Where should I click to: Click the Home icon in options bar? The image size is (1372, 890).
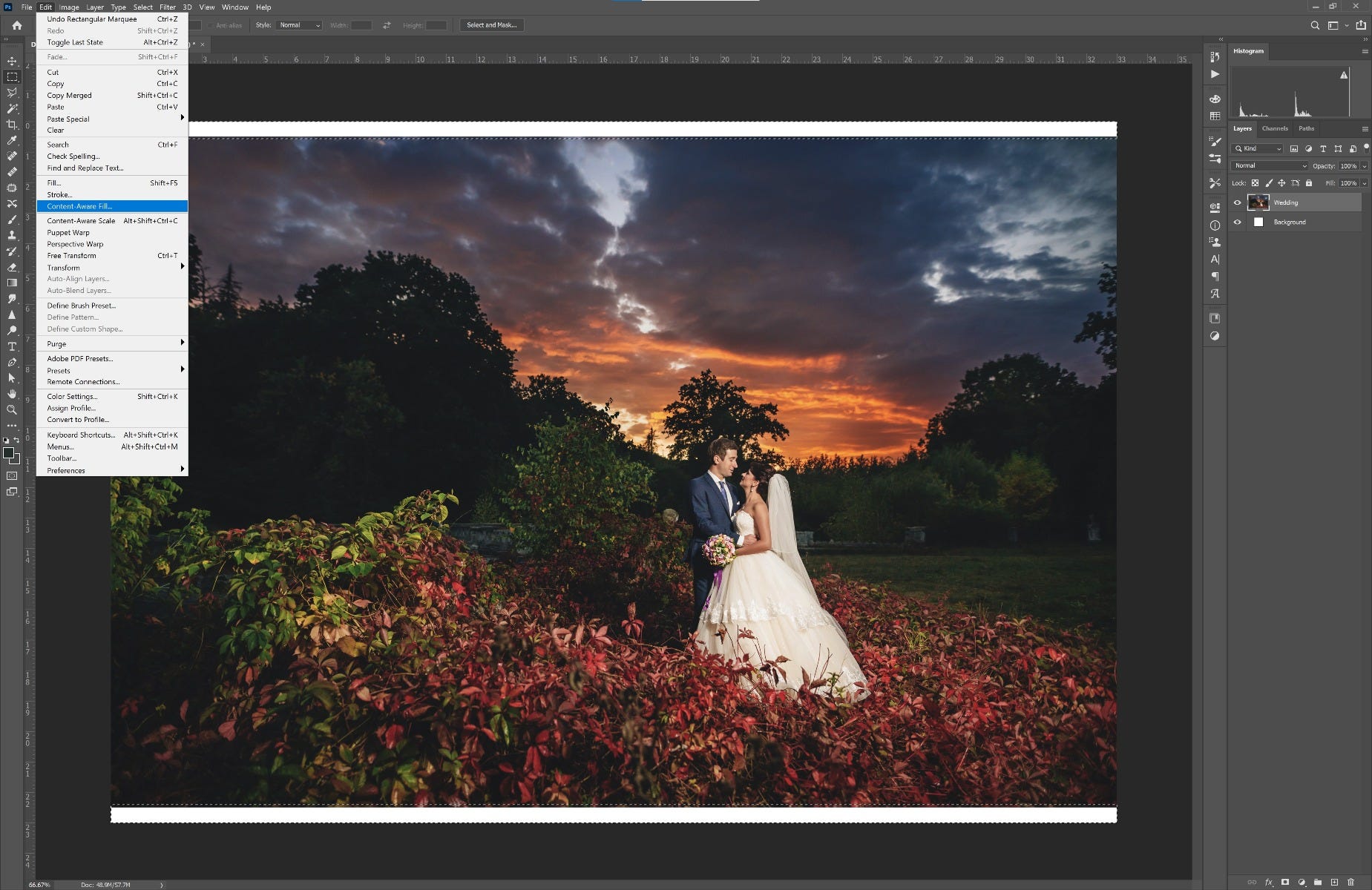pos(16,25)
